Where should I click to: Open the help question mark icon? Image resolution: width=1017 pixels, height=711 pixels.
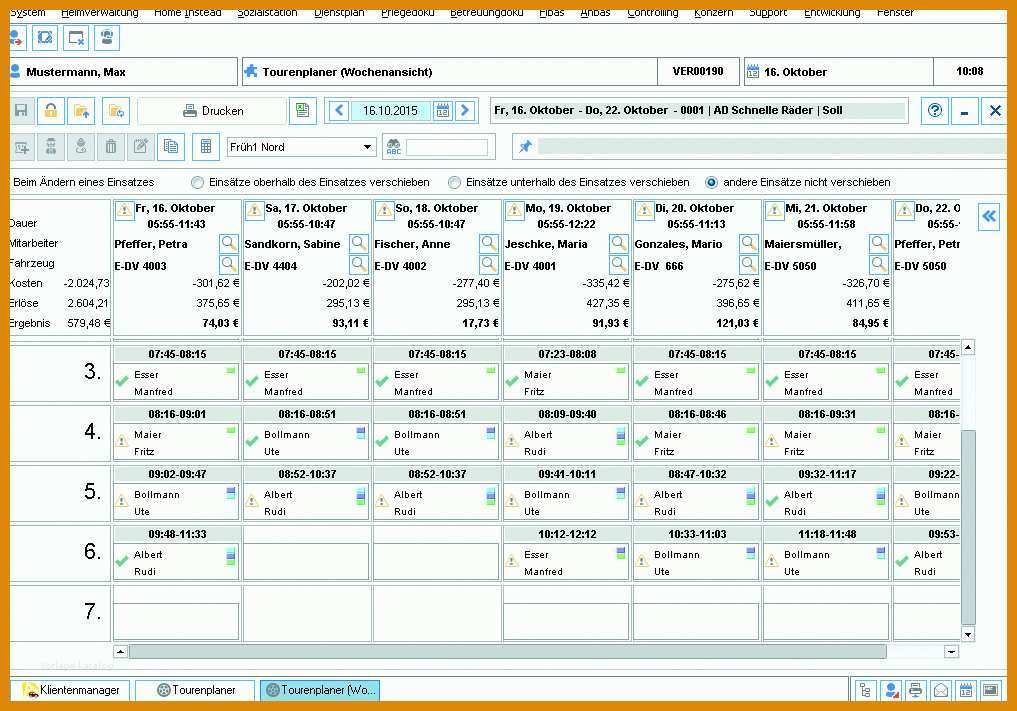click(935, 110)
